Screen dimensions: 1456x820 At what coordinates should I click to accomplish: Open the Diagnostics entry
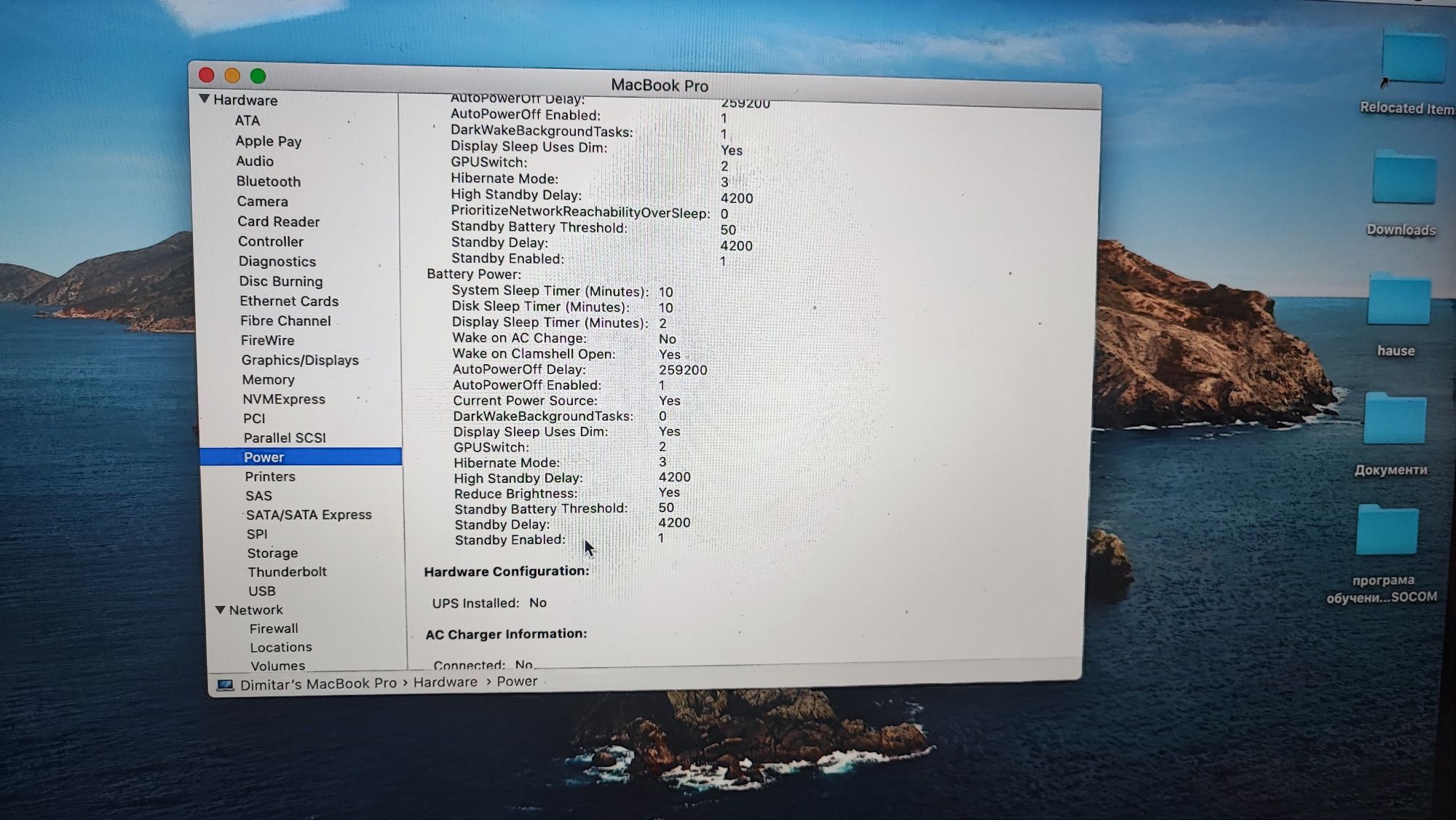point(277,261)
